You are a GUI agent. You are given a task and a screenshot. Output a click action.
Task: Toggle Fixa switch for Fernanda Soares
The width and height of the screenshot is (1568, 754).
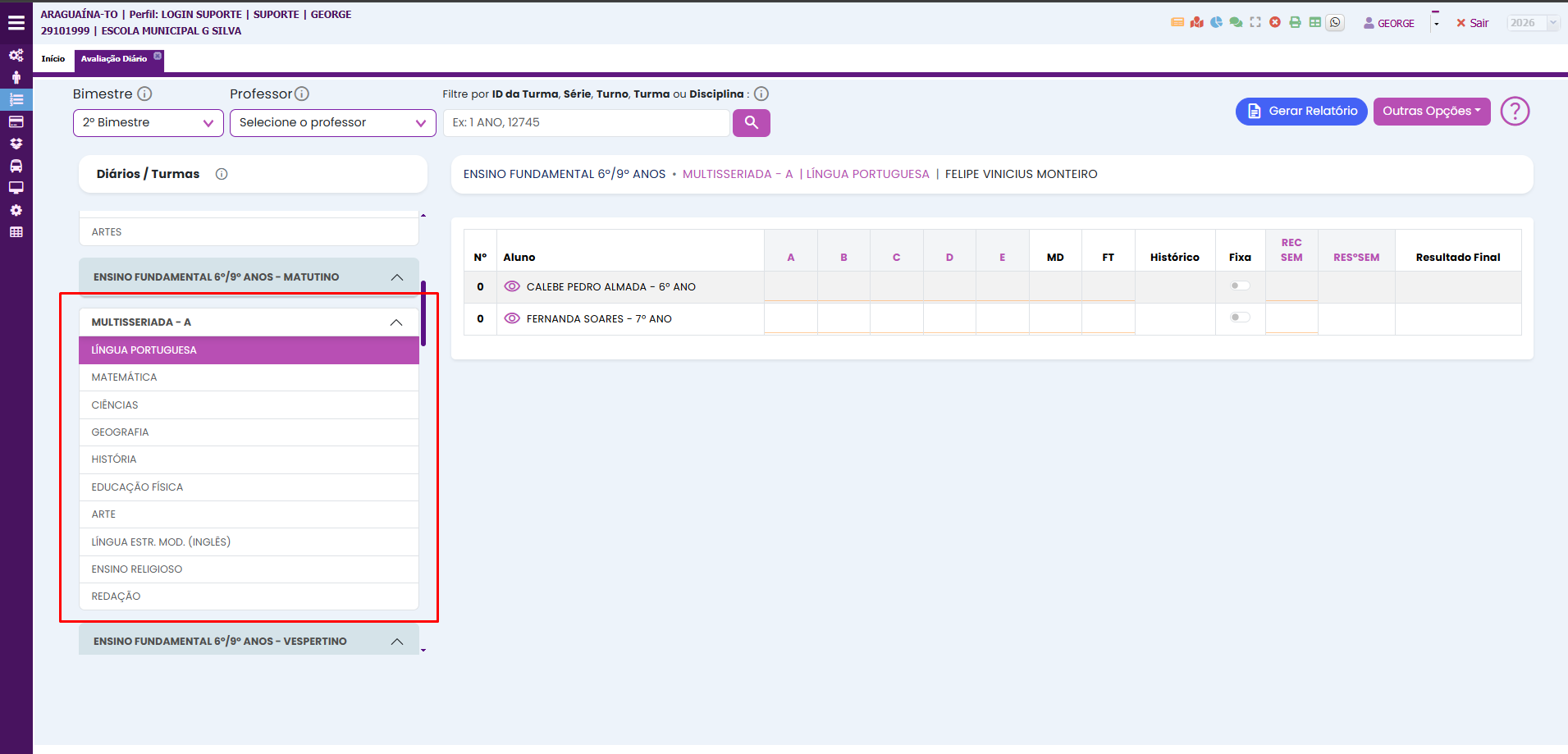[1240, 318]
